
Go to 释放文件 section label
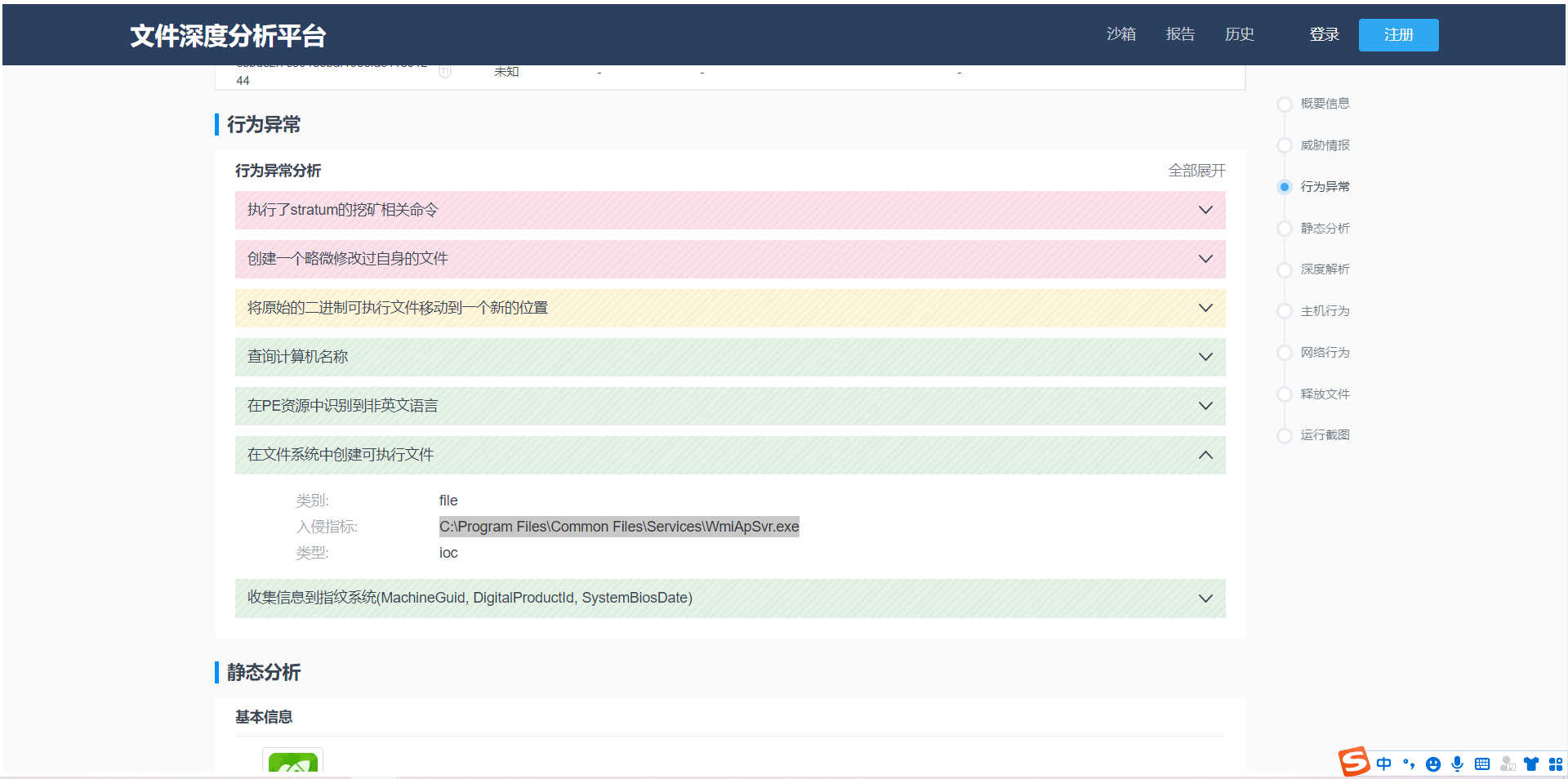[1325, 394]
